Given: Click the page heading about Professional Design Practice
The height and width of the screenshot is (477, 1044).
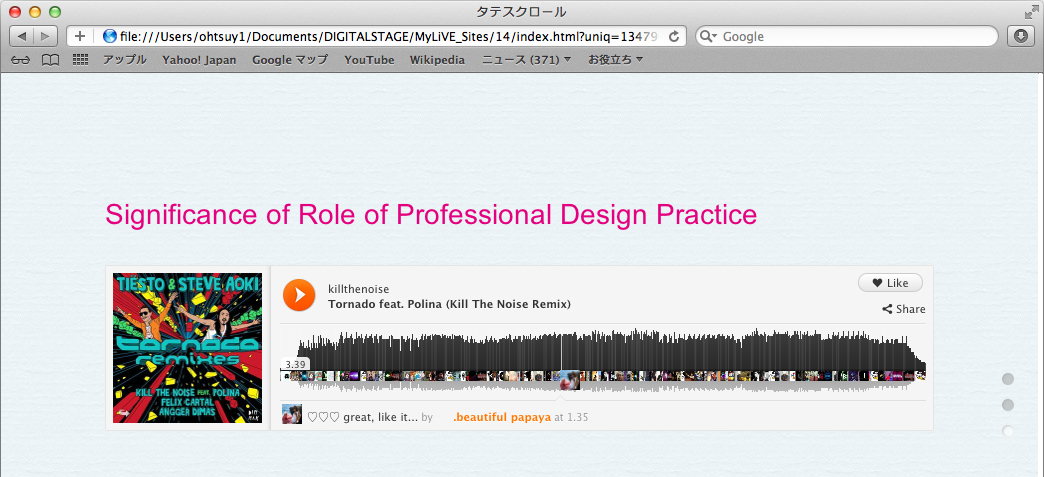Looking at the screenshot, I should click(x=431, y=215).
